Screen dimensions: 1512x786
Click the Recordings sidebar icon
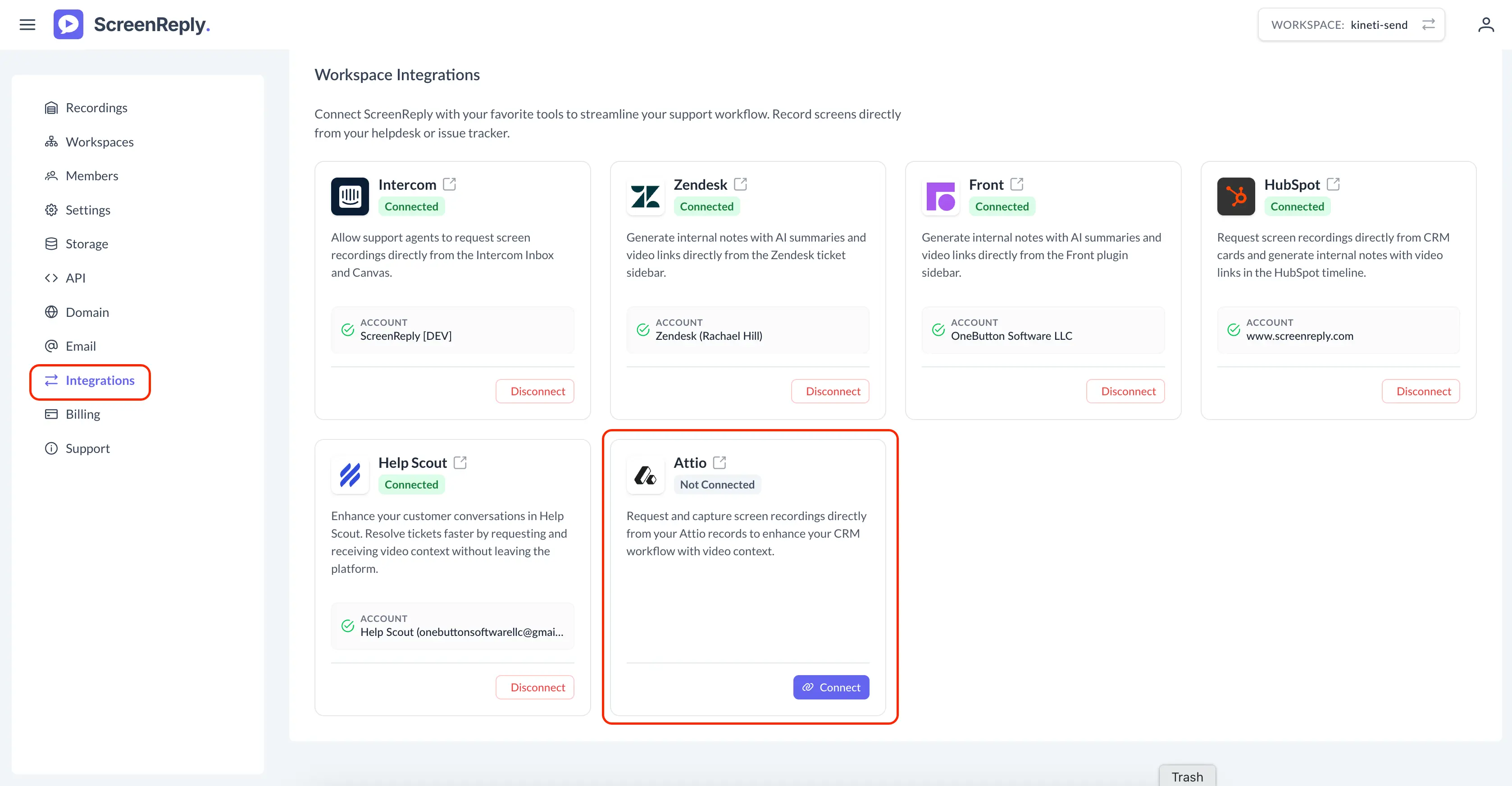pyautogui.click(x=52, y=108)
